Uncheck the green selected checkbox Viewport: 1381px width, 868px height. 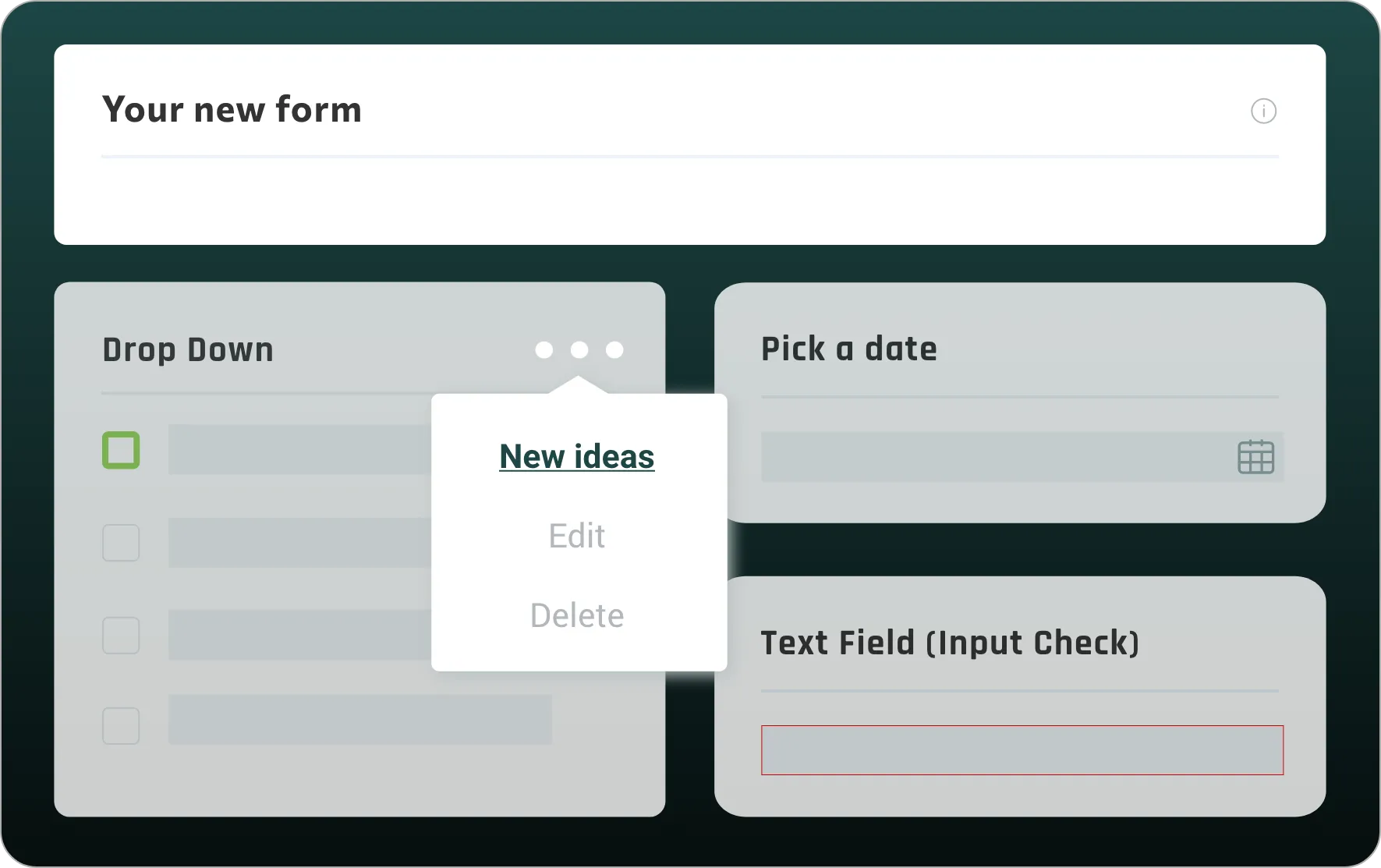tap(121, 450)
